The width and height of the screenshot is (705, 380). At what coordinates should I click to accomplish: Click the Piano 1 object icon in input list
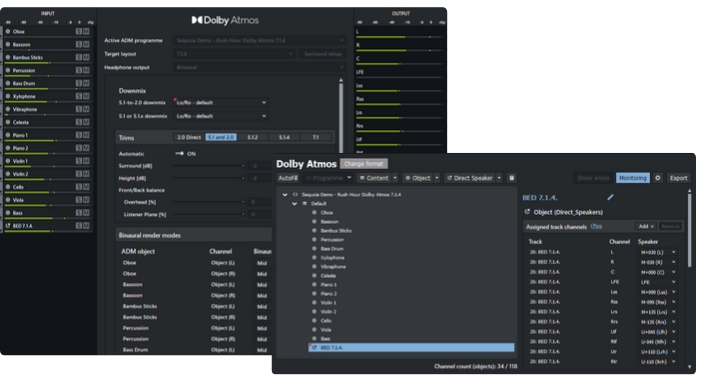tap(8, 135)
